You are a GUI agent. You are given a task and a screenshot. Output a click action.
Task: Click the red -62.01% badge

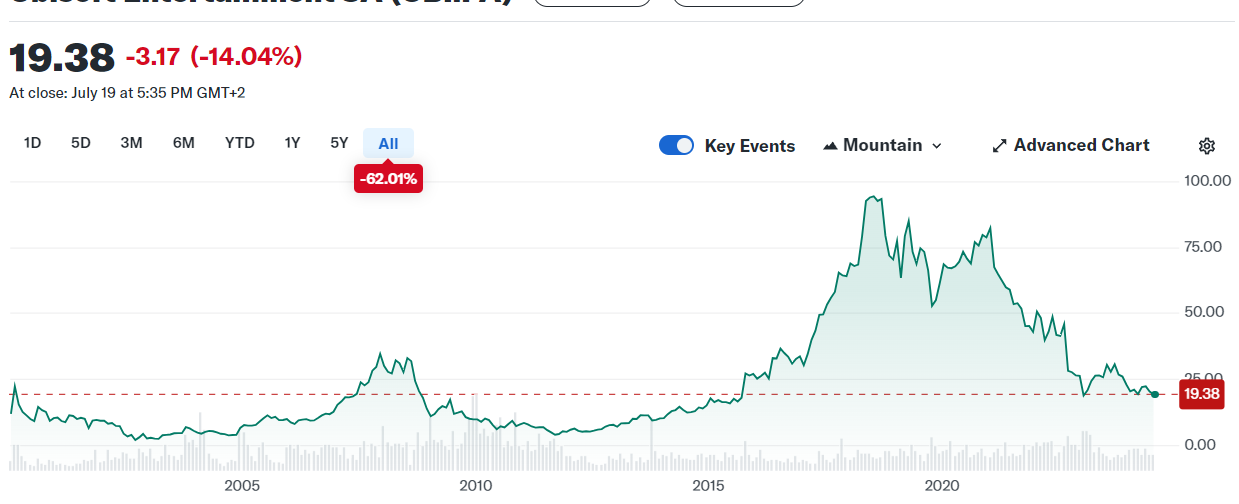coord(388,180)
